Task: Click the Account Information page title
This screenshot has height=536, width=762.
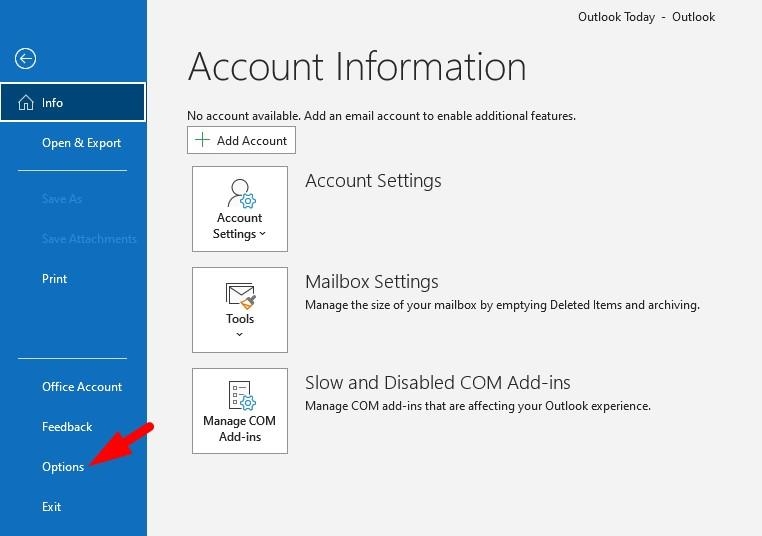Action: (357, 67)
